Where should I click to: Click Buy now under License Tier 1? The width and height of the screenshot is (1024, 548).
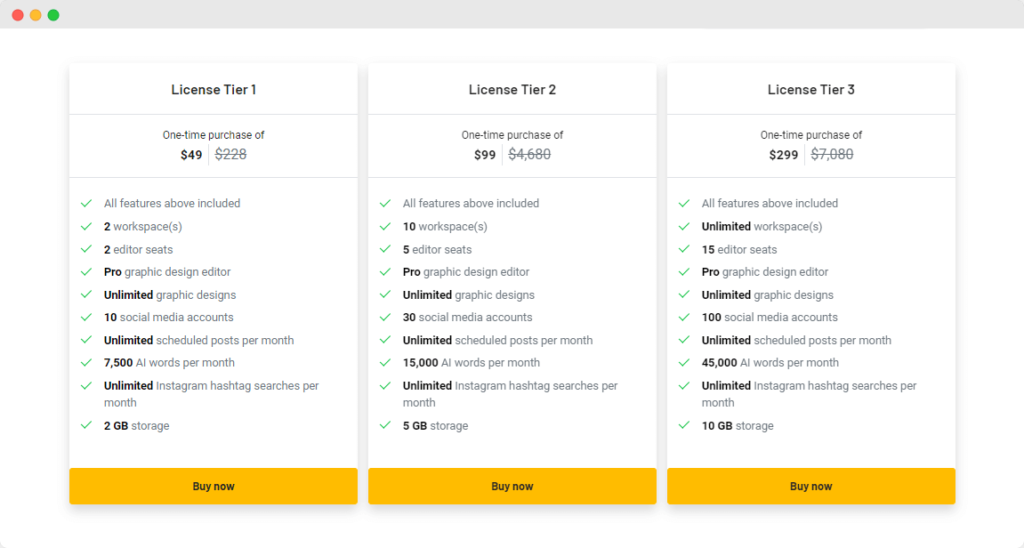[213, 486]
